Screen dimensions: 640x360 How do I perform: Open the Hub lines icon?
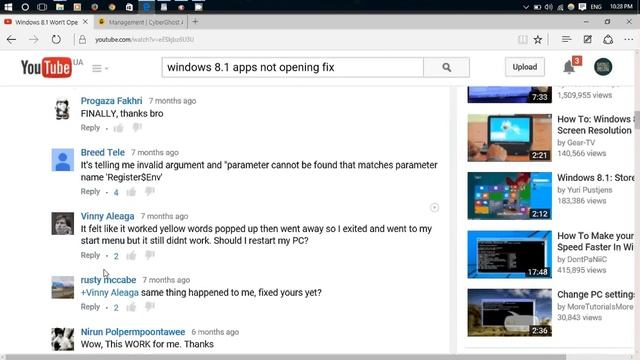tap(566, 40)
